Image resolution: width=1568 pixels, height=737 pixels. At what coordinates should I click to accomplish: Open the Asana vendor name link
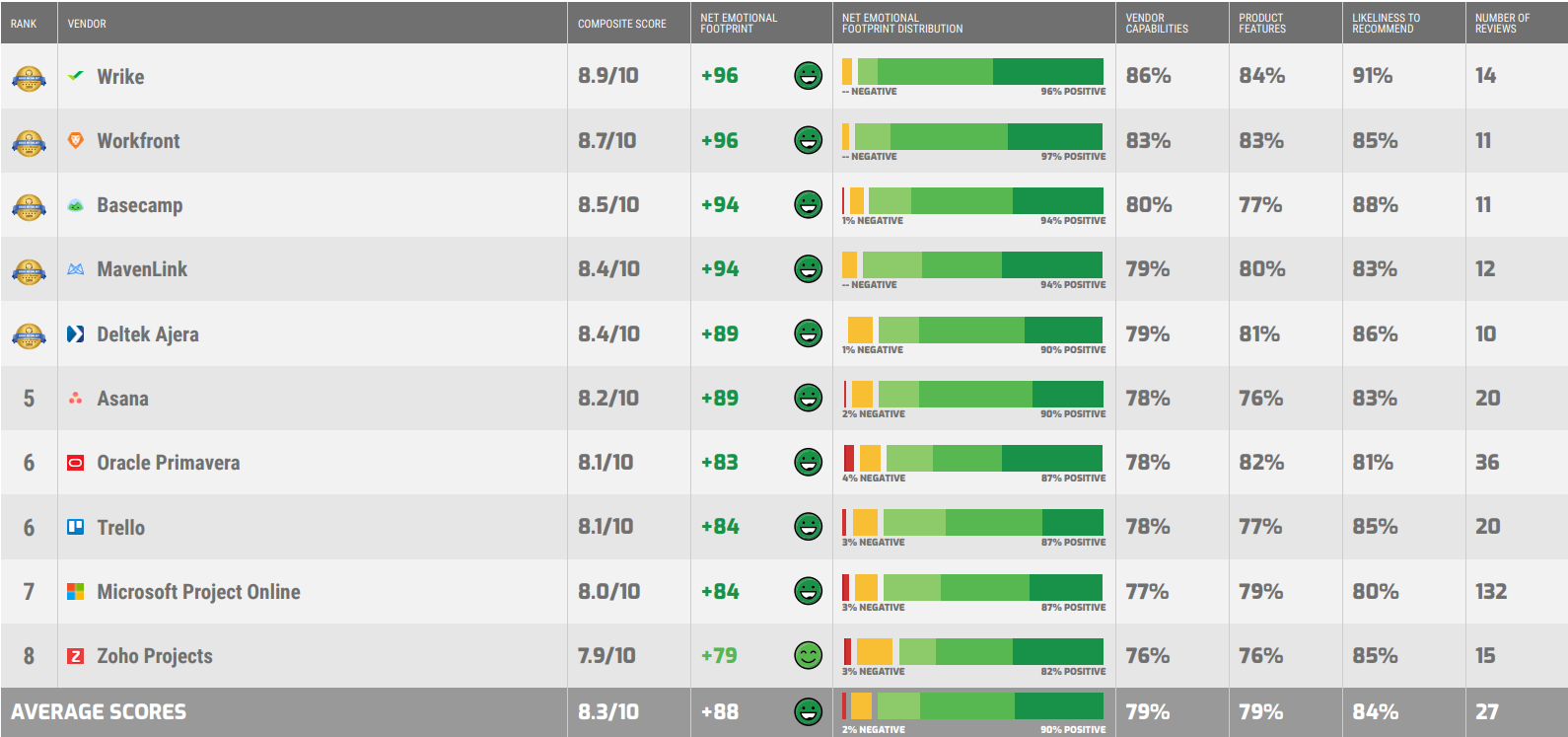(x=122, y=399)
